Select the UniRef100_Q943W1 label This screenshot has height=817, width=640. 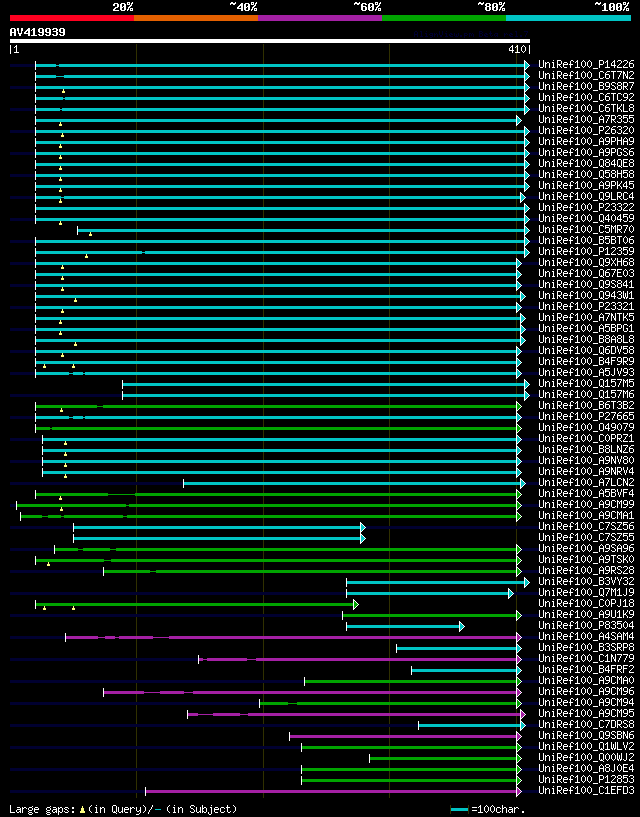point(586,295)
